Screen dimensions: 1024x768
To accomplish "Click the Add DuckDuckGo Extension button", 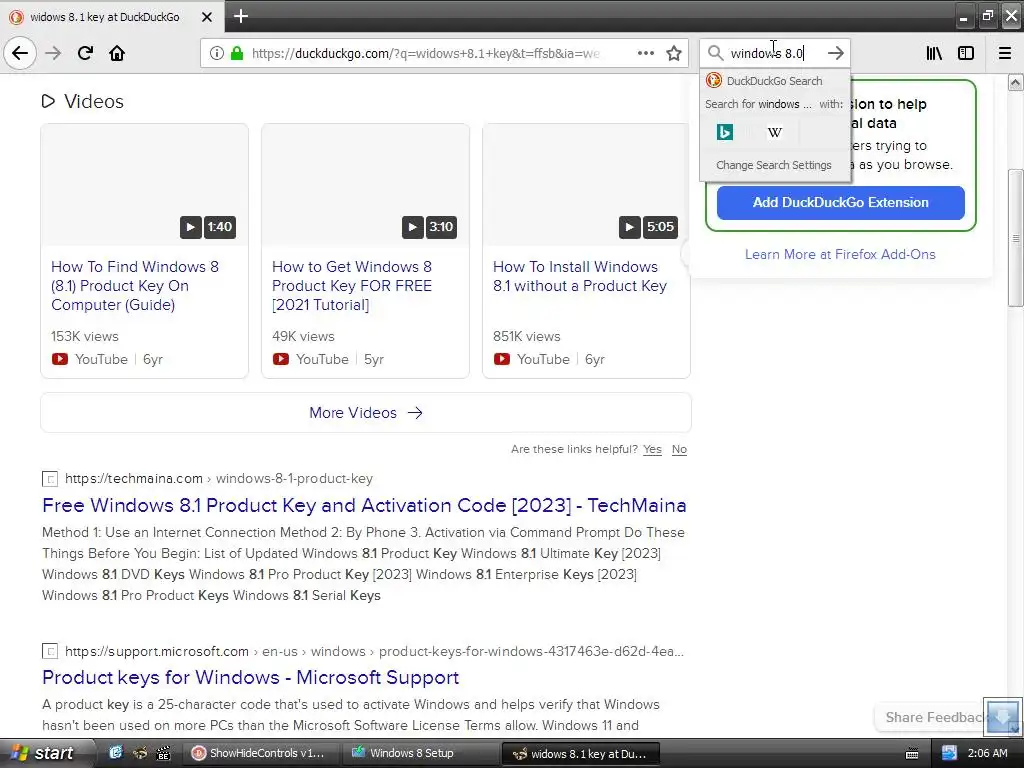I will 840,202.
